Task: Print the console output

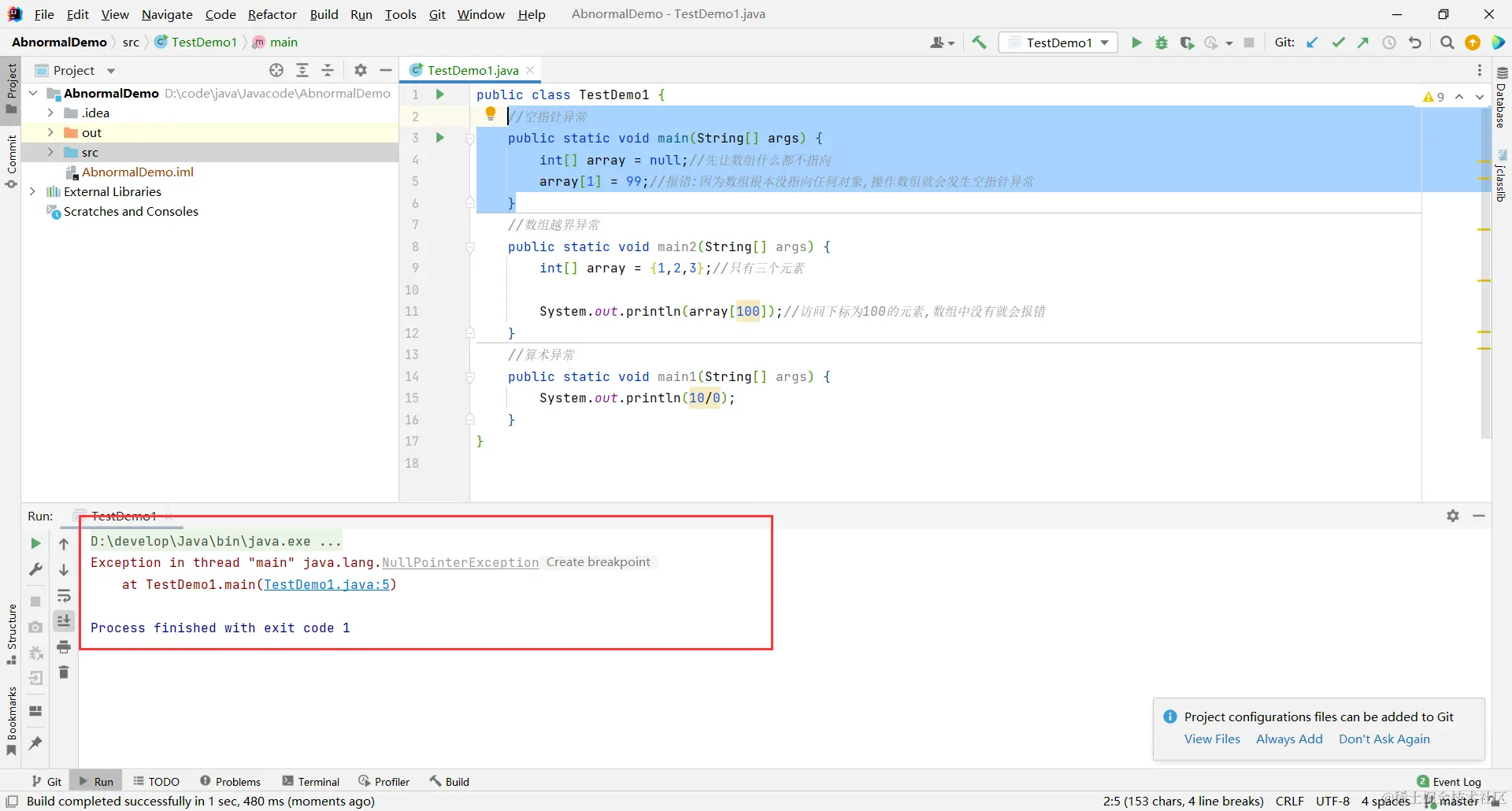Action: (64, 647)
